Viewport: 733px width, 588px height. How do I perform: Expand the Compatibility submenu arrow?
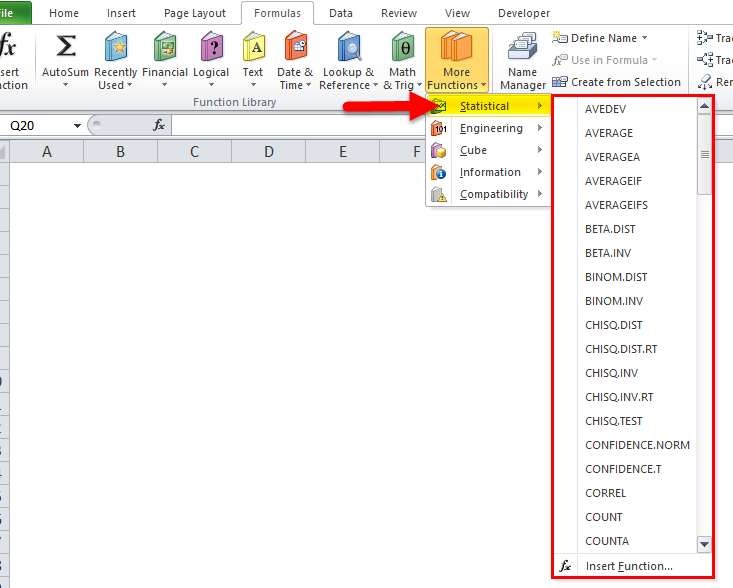click(540, 194)
